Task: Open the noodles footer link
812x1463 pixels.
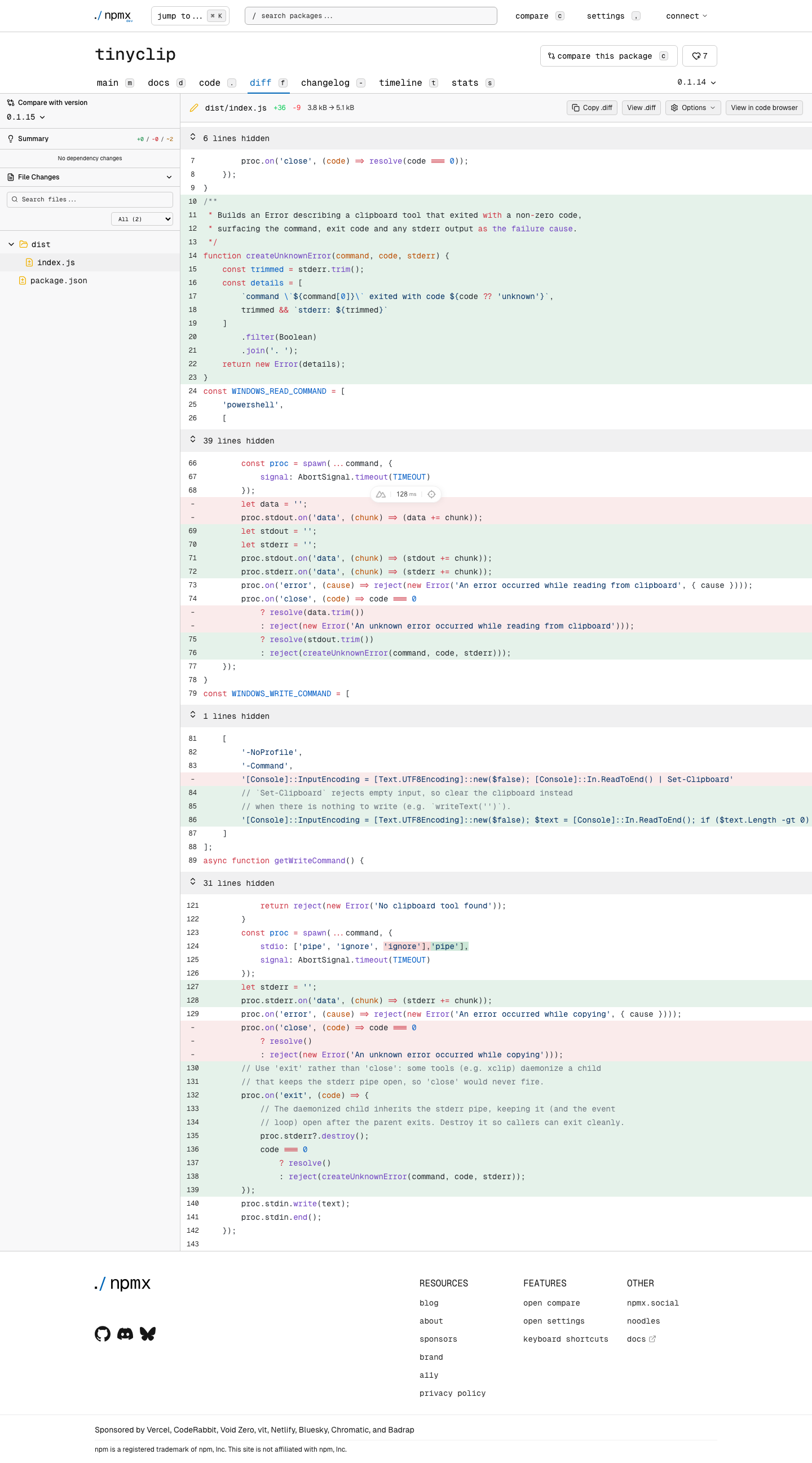Action: tap(643, 1321)
